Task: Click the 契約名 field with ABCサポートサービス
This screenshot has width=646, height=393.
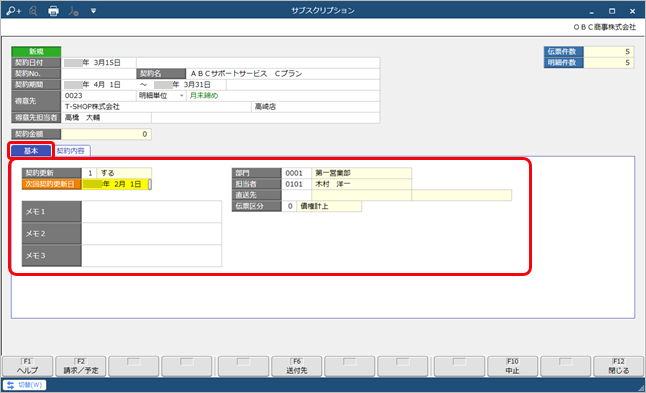Action: (x=283, y=74)
